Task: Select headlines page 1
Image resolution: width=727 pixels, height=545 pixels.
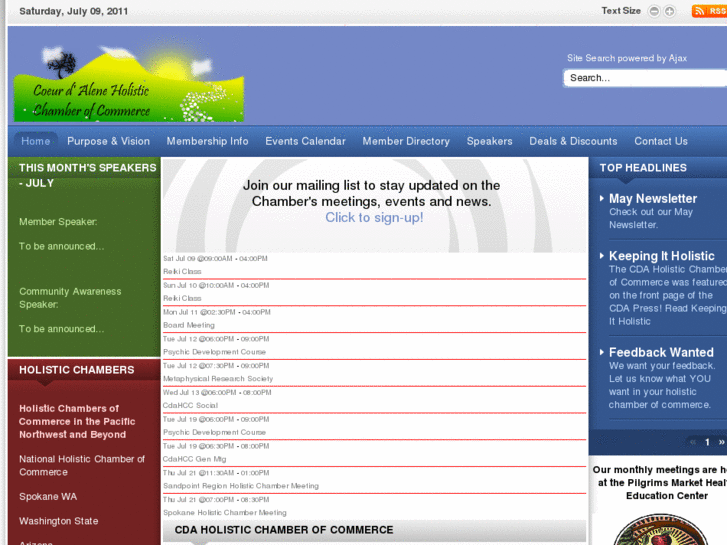Action: [x=707, y=442]
